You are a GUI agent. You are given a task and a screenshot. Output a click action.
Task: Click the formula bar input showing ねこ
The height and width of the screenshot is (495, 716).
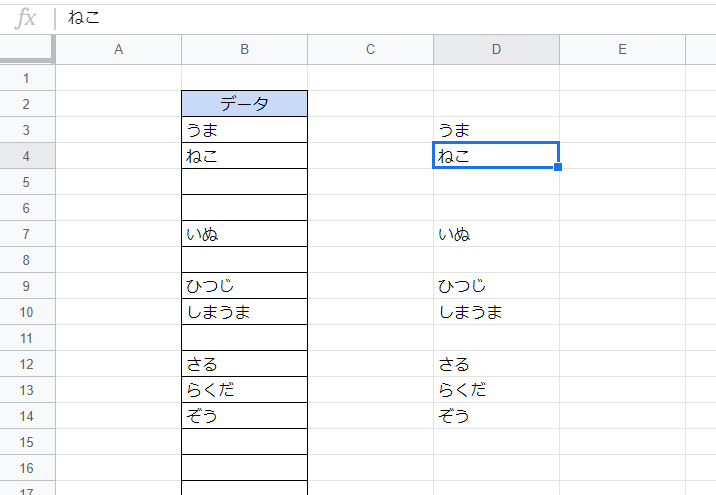(x=380, y=18)
